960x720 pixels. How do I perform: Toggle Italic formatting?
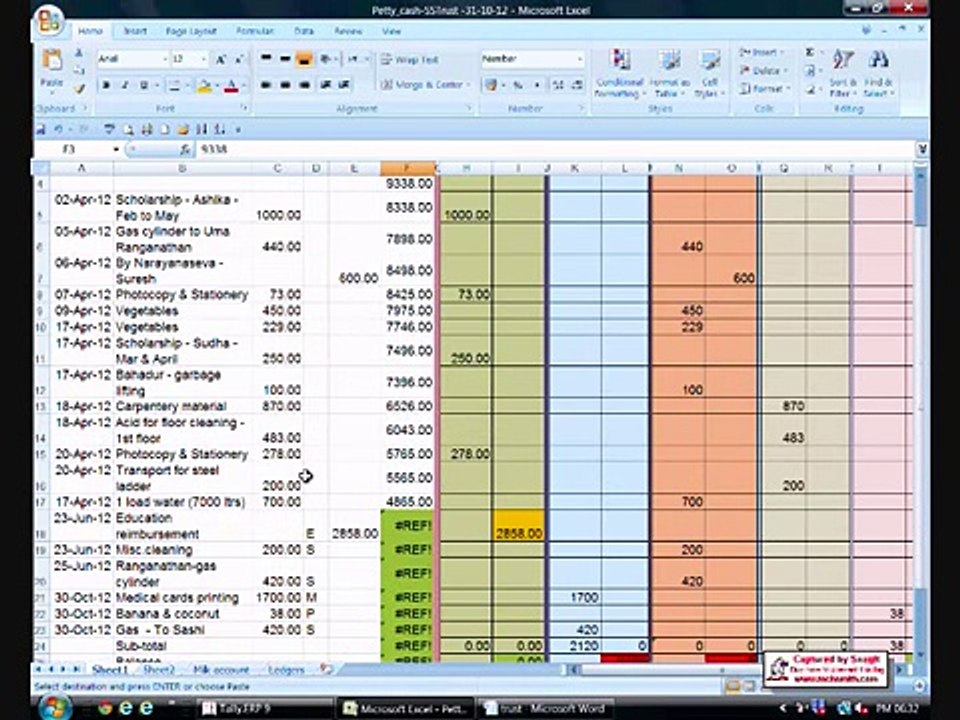125,85
